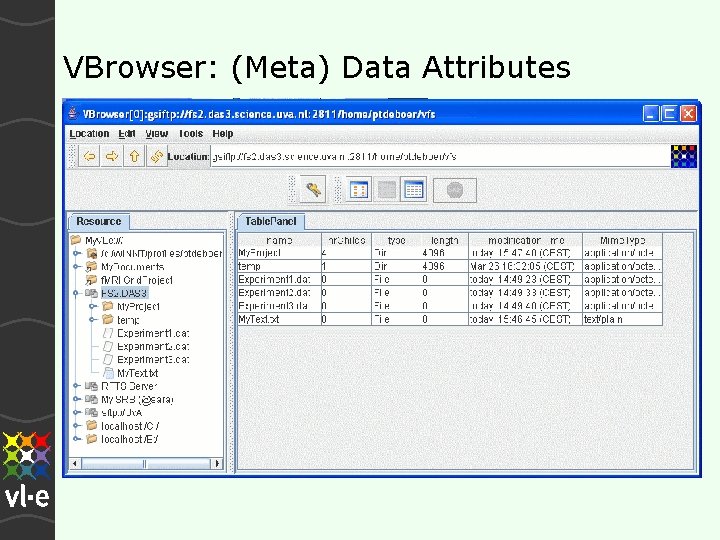Select Experiment2.dat in the resource tree
The height and width of the screenshot is (540, 720).
153,346
